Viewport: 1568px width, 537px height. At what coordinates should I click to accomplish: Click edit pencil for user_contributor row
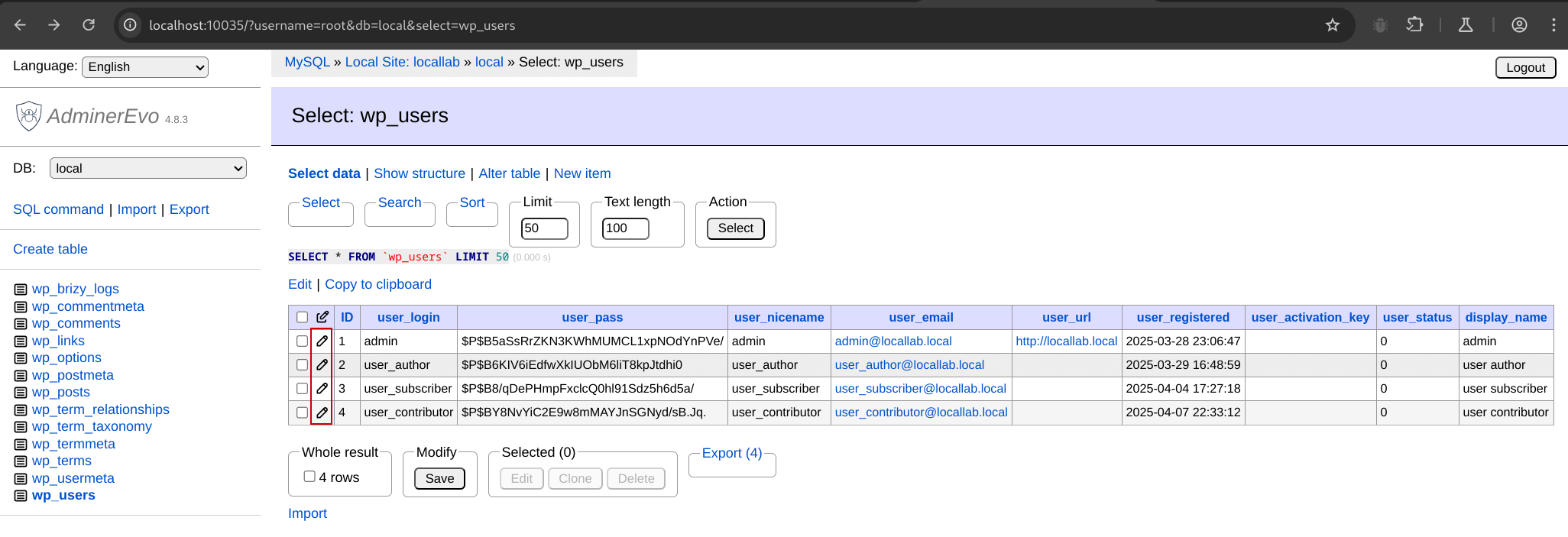(322, 412)
